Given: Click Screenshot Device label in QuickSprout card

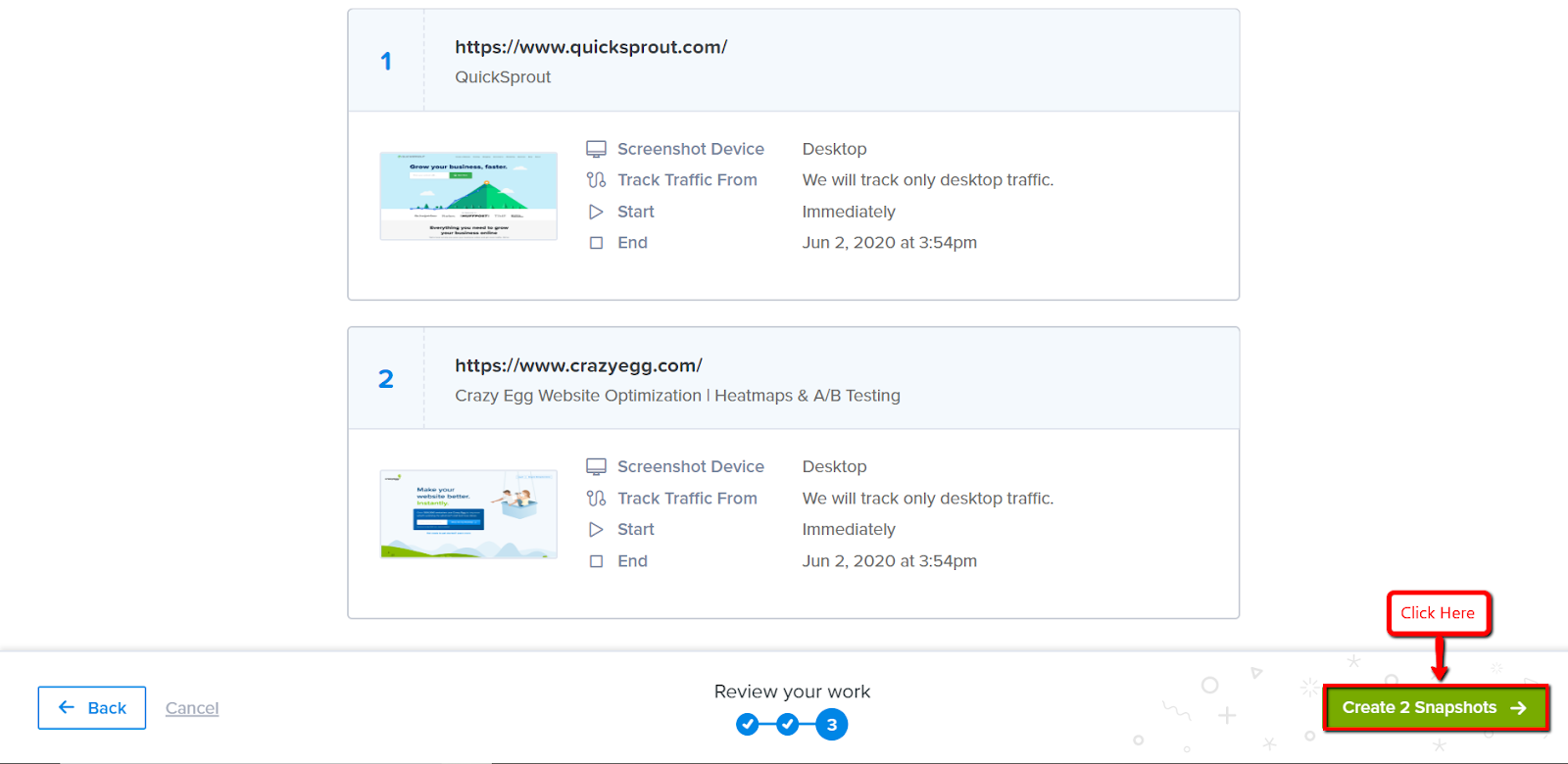Looking at the screenshot, I should [691, 149].
